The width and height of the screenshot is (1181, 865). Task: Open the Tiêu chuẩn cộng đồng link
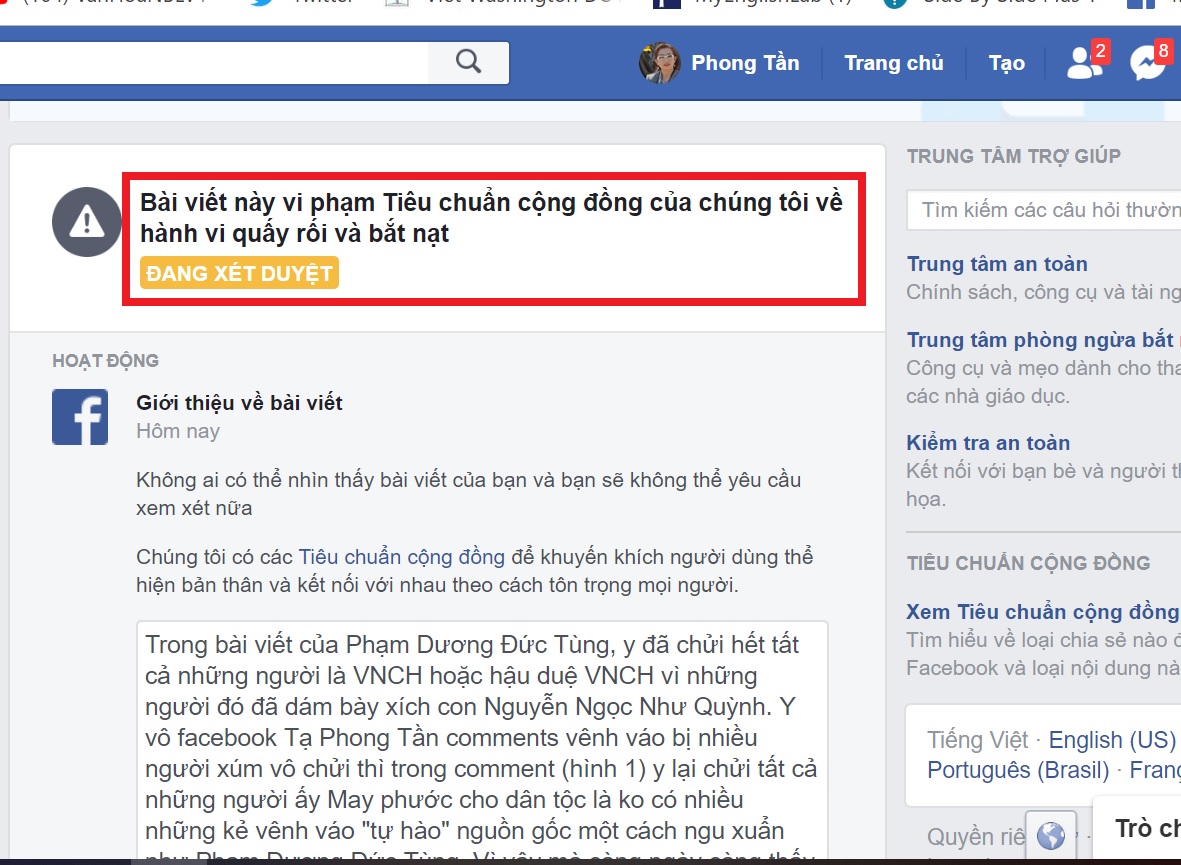pos(401,557)
